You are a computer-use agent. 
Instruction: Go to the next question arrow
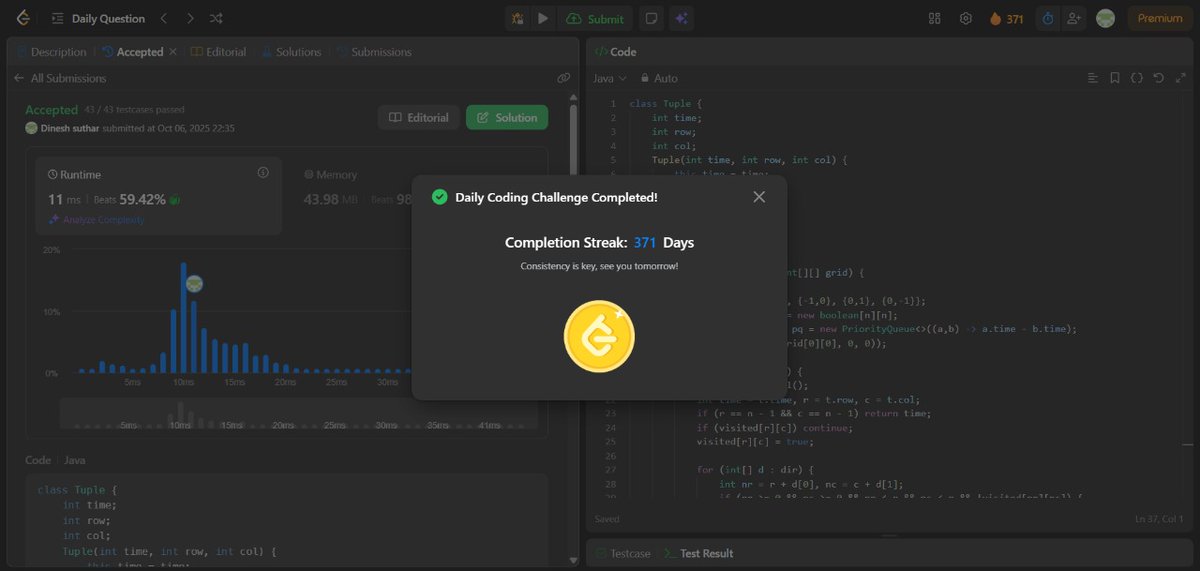point(191,18)
